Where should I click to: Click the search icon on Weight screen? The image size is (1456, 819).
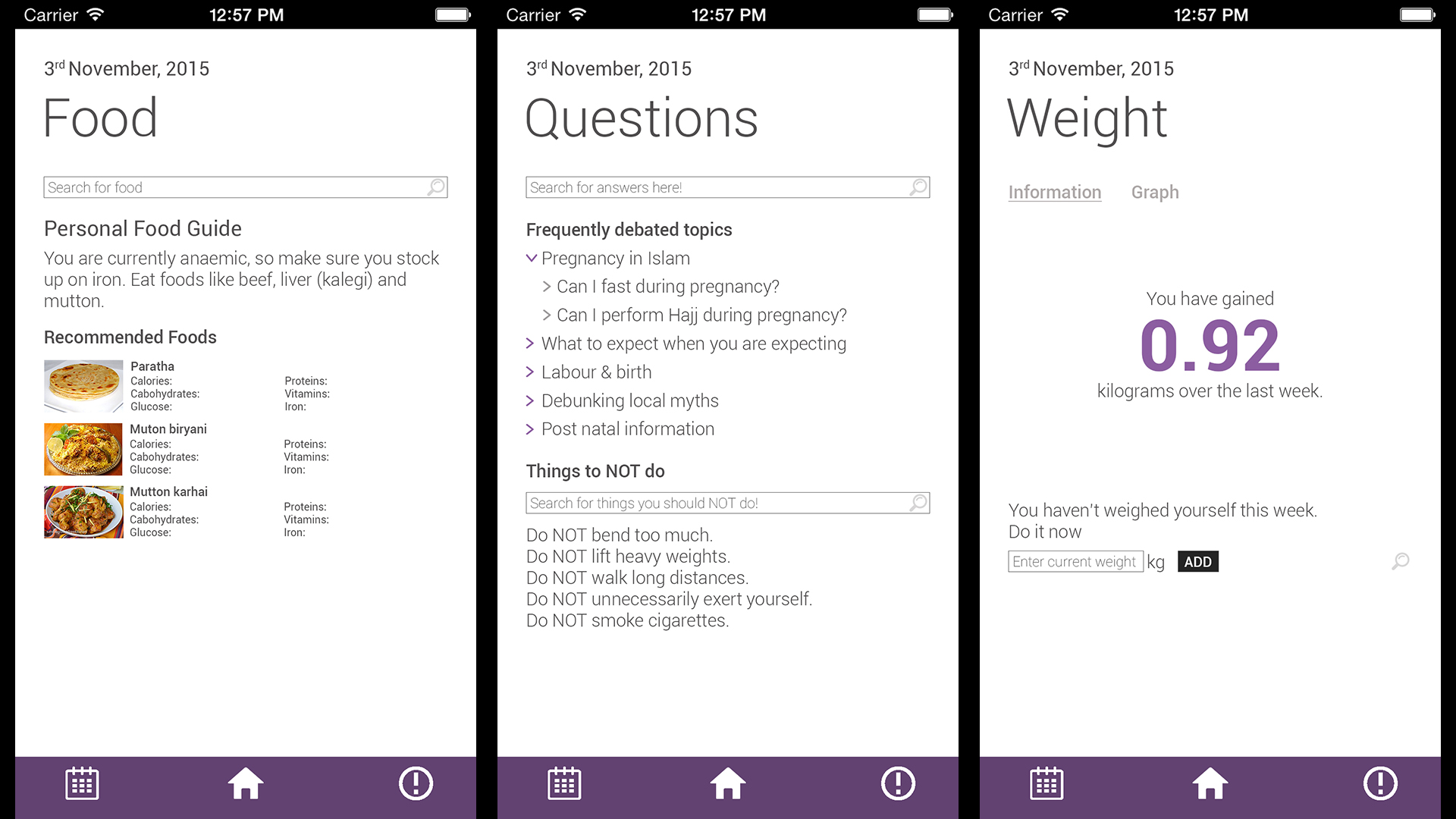point(1398,562)
